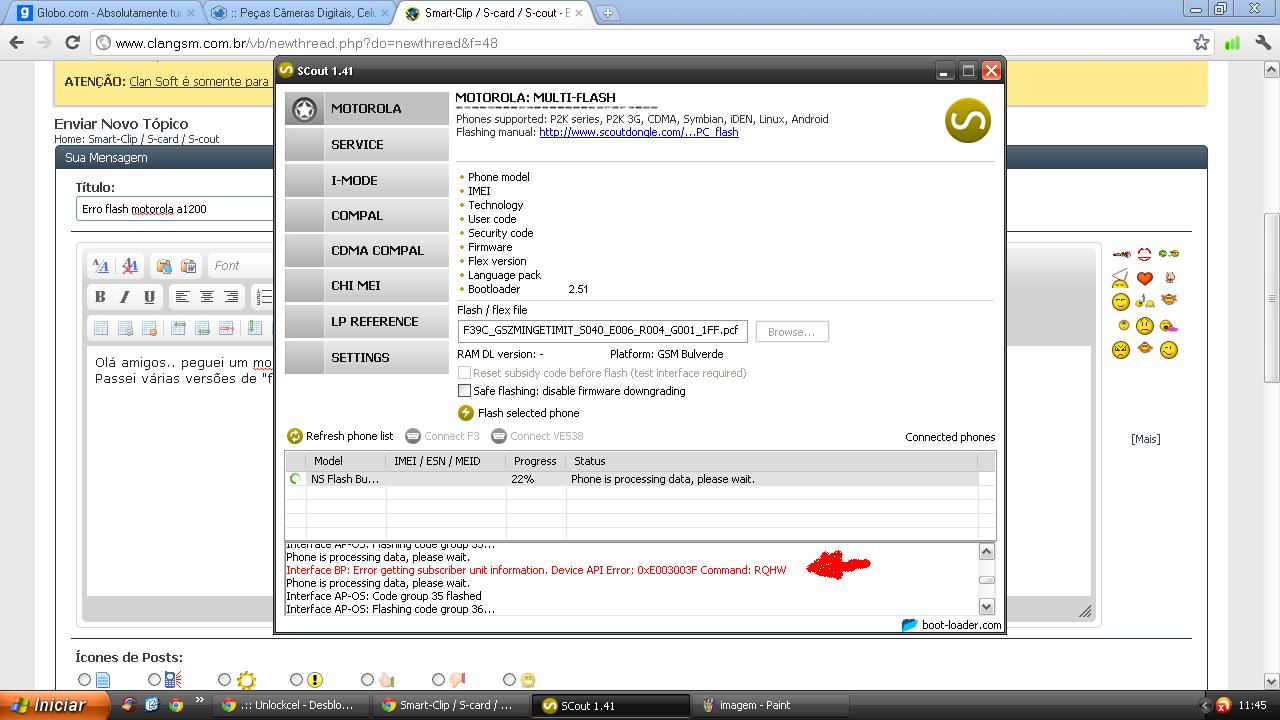Click the table properties icon
The width and height of the screenshot is (1280, 720).
pos(125,328)
